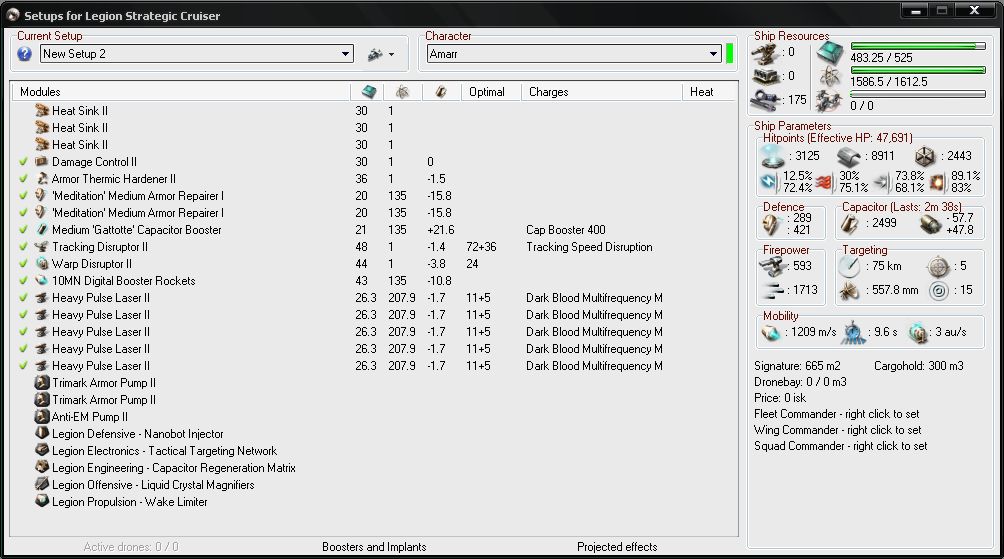Select the Anti-EM Pump II rig icon
Screen dimensions: 1004x559
coord(42,416)
